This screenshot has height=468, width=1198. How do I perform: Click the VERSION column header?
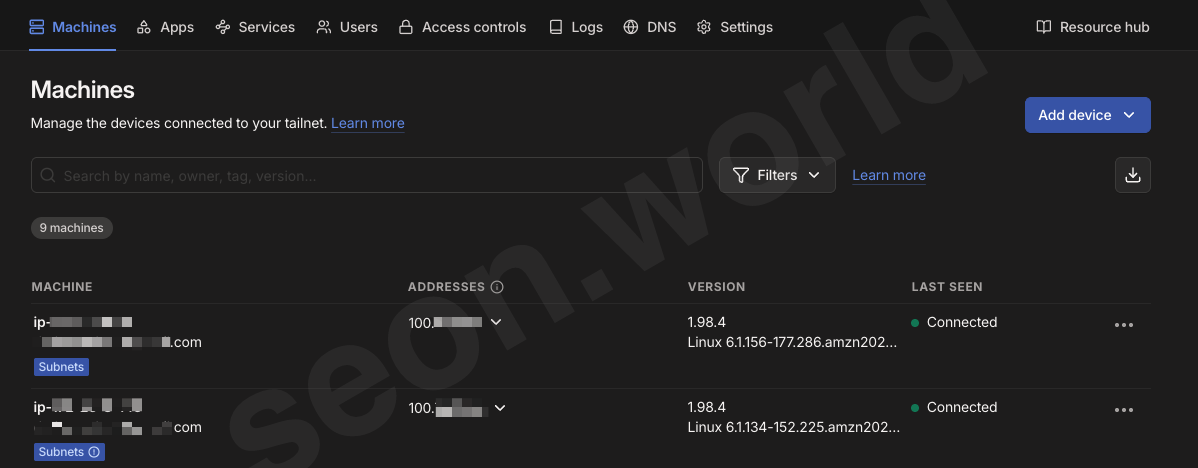[716, 287]
